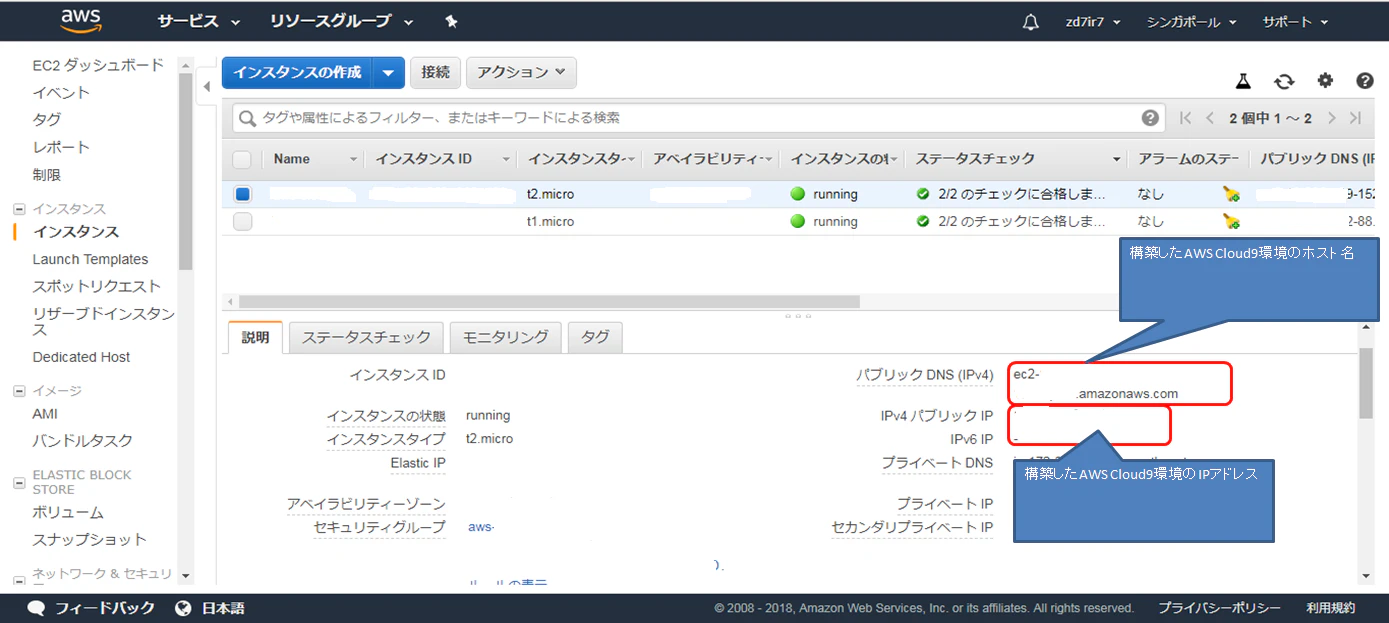1389x623 pixels.
Task: Open the AWS home logo
Action: (82, 20)
